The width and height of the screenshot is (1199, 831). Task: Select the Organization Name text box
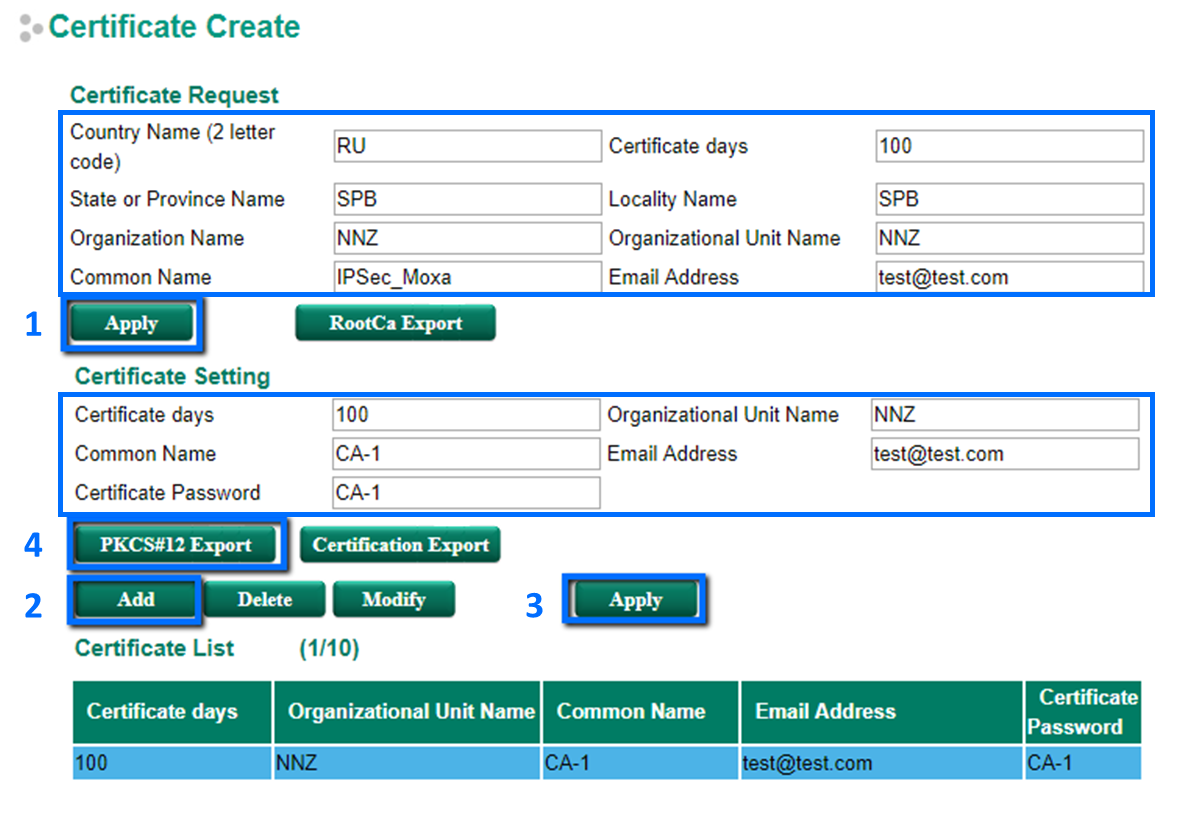tap(467, 238)
